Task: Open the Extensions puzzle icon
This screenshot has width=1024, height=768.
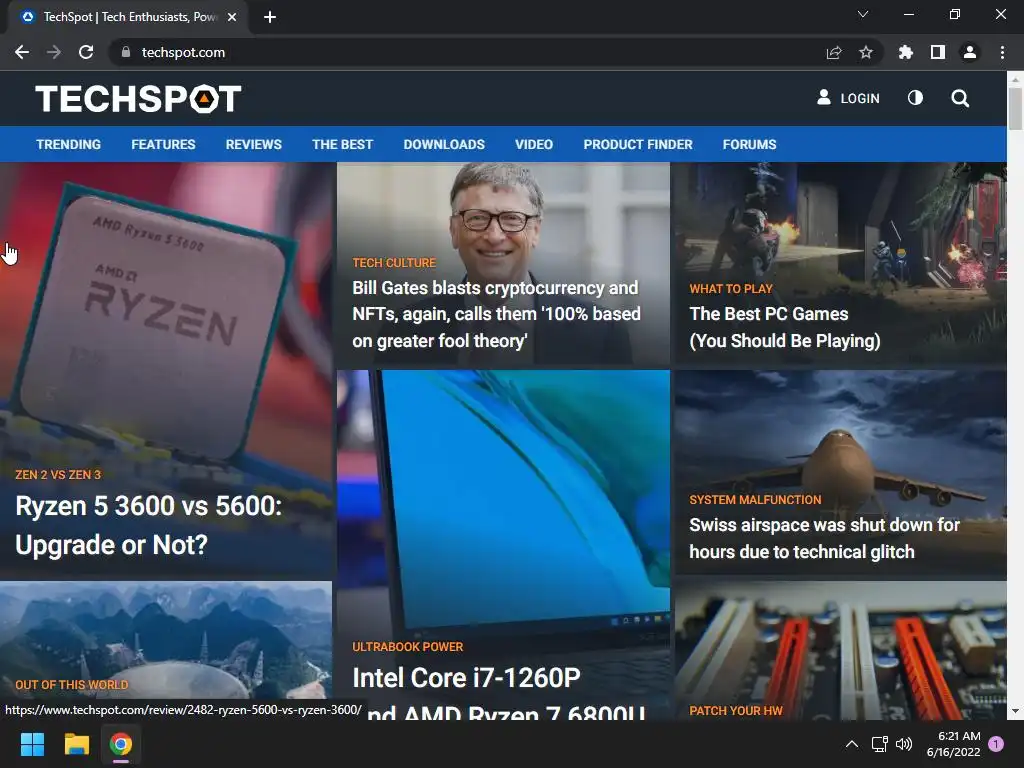Action: point(906,52)
